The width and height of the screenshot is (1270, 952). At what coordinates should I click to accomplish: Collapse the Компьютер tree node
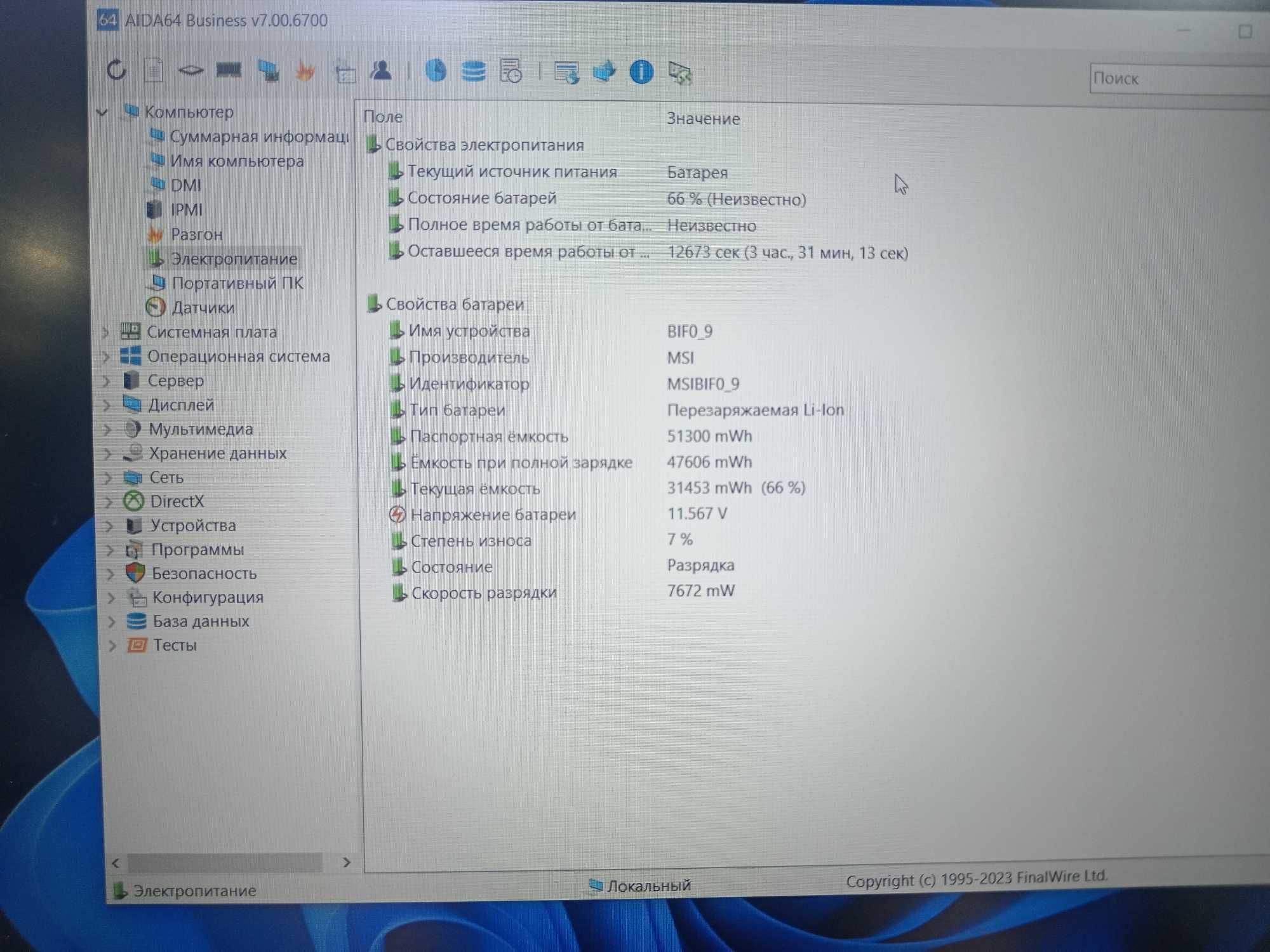[x=102, y=113]
